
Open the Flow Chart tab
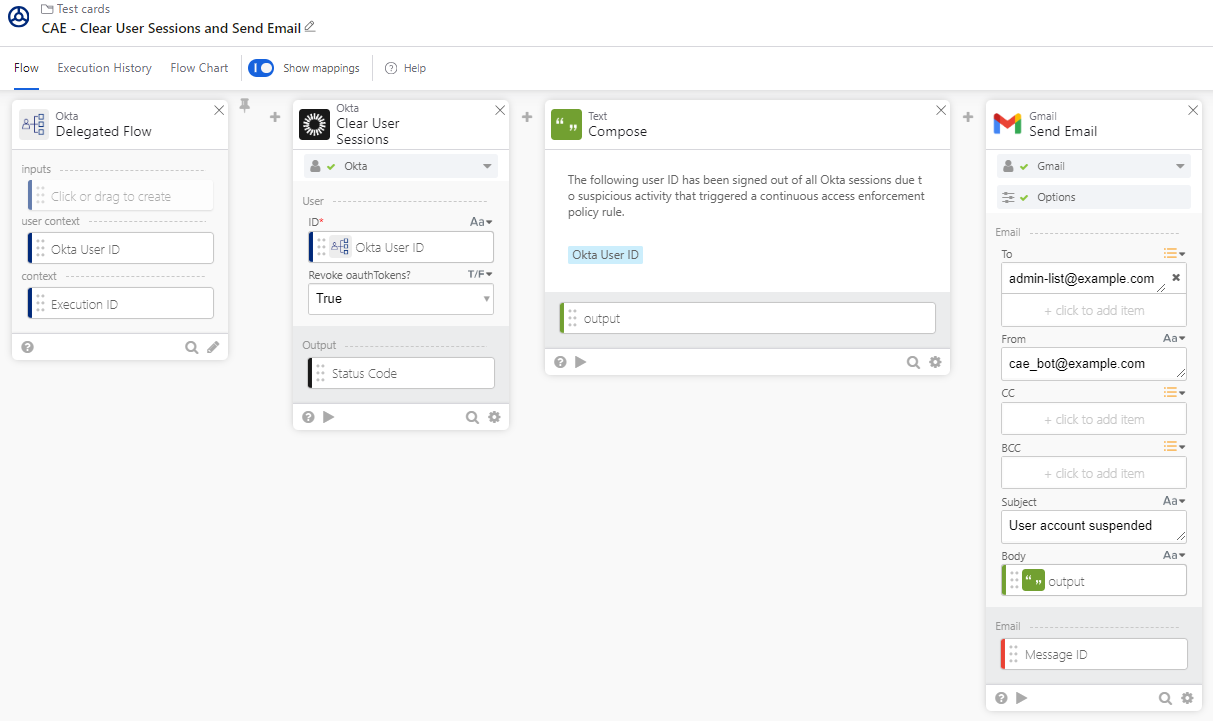[x=199, y=68]
